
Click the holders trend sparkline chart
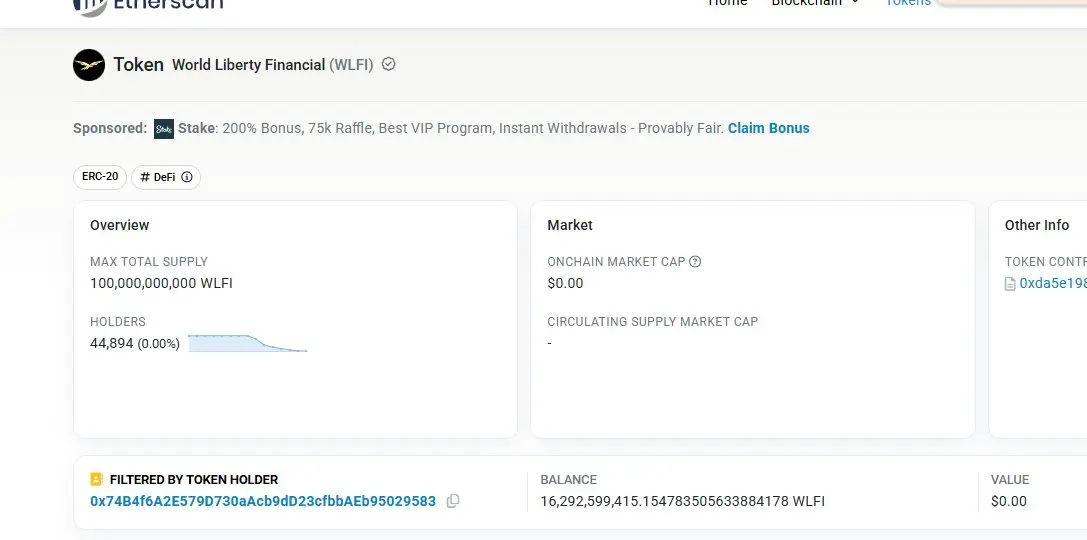click(x=247, y=343)
